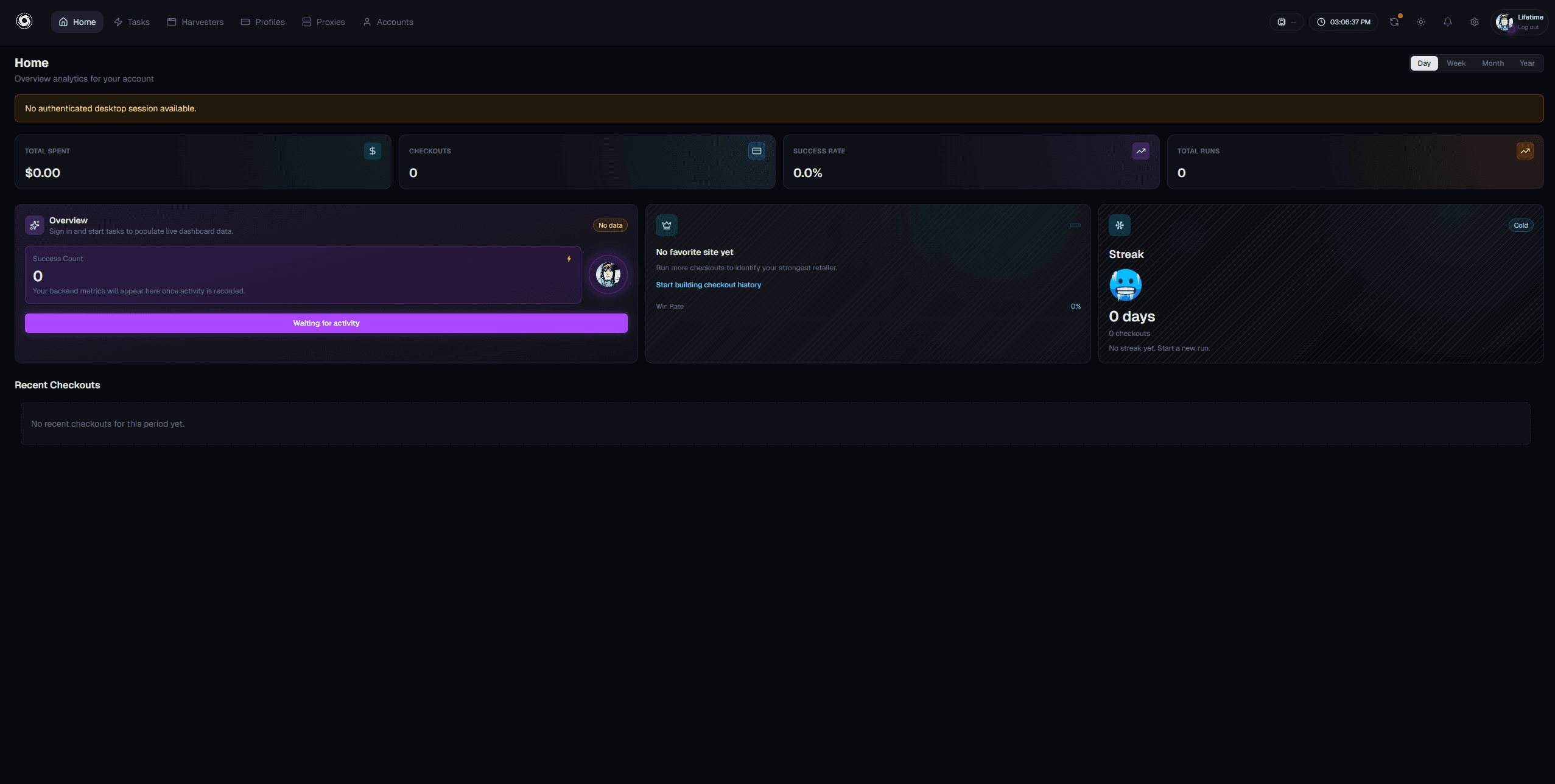The width and height of the screenshot is (1555, 784).
Task: Click the Log out button
Action: pos(1528,27)
